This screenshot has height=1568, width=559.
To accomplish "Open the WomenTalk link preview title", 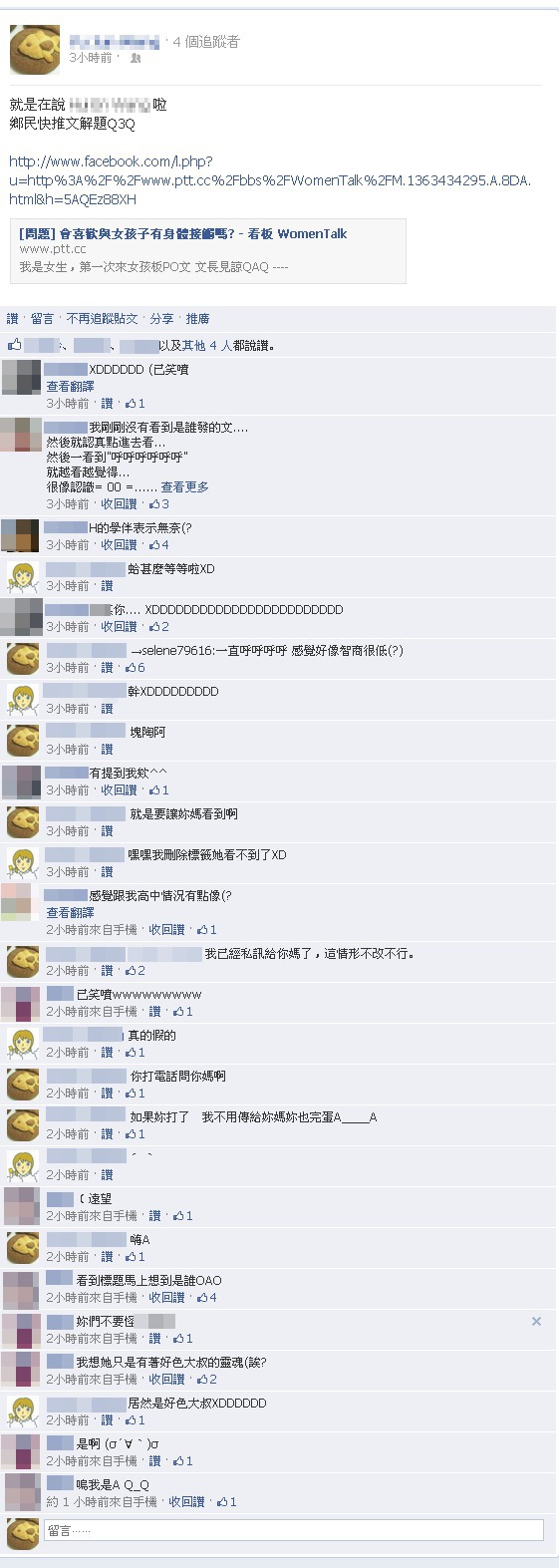I will pyautogui.click(x=182, y=234).
